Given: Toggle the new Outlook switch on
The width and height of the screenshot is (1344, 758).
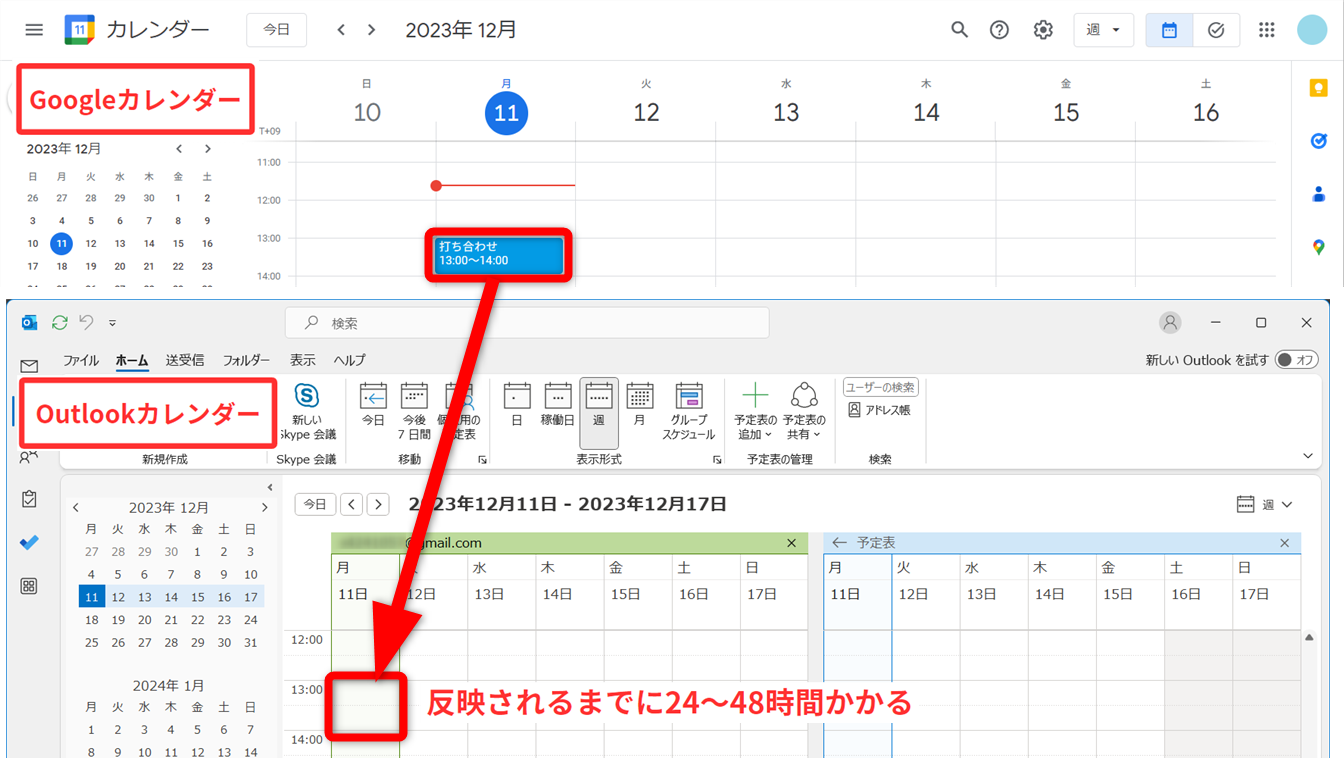Looking at the screenshot, I should pos(1296,360).
